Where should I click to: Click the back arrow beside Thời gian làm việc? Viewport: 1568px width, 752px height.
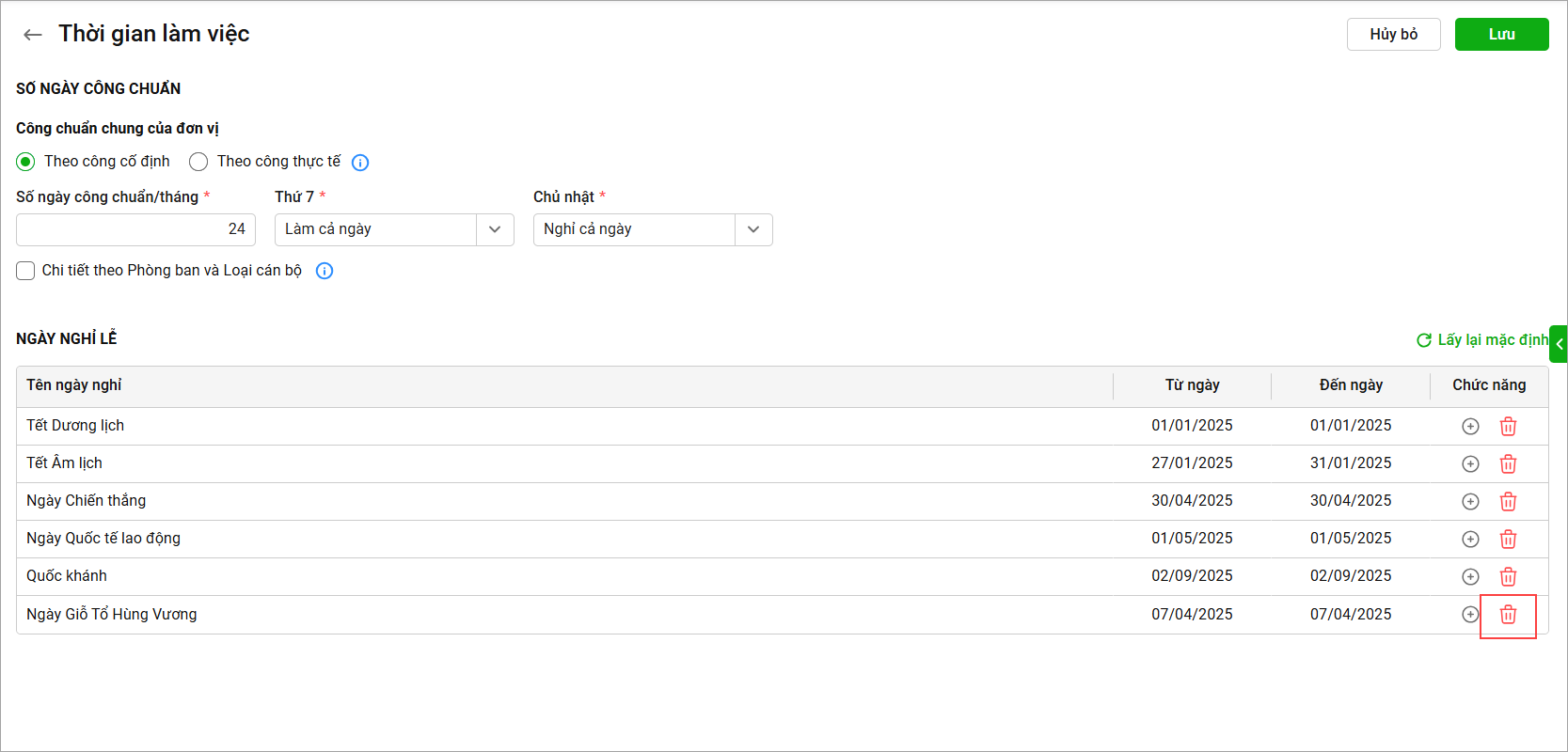point(33,35)
